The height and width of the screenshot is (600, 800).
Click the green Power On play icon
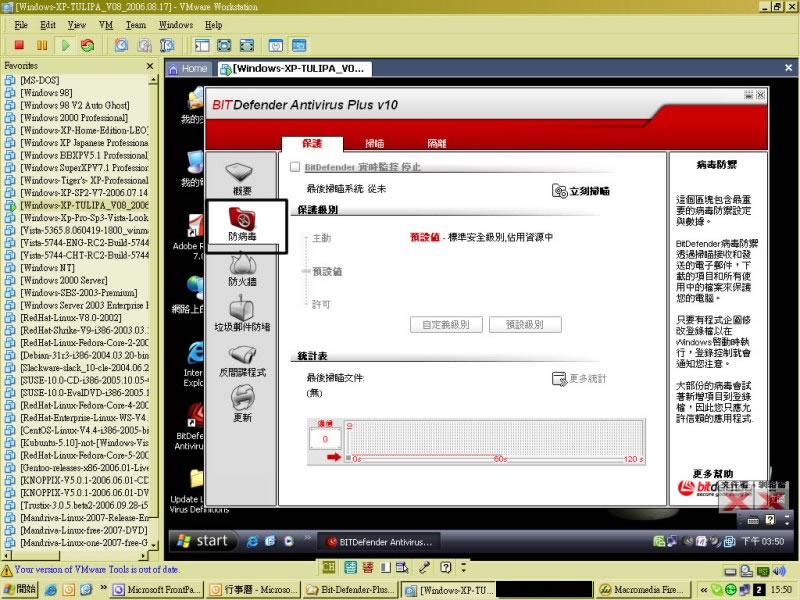[65, 45]
